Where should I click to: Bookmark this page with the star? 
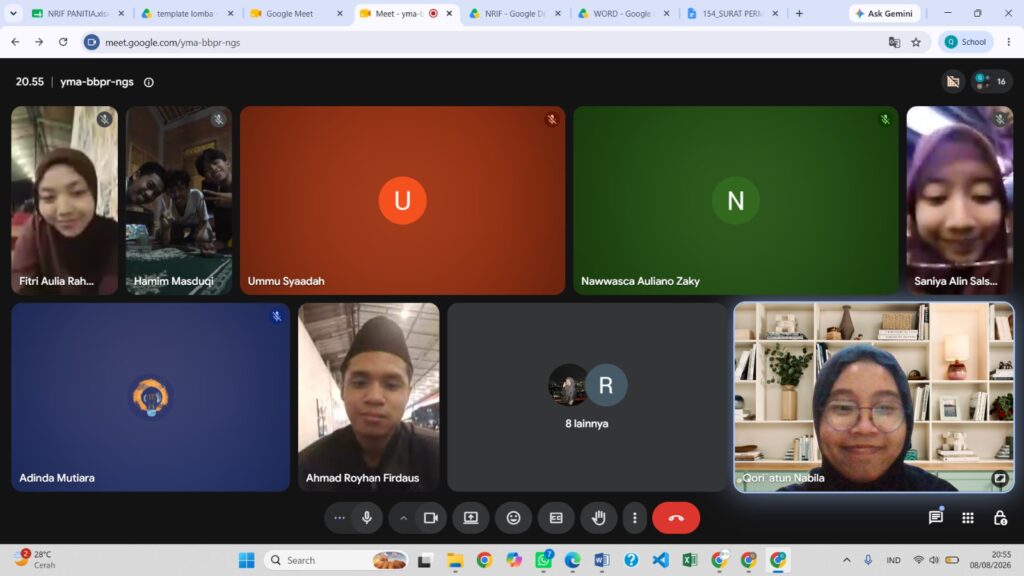coord(916,42)
